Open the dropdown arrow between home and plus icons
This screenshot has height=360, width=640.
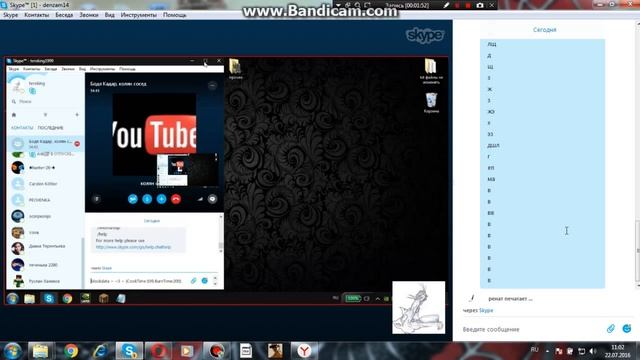coord(45,115)
